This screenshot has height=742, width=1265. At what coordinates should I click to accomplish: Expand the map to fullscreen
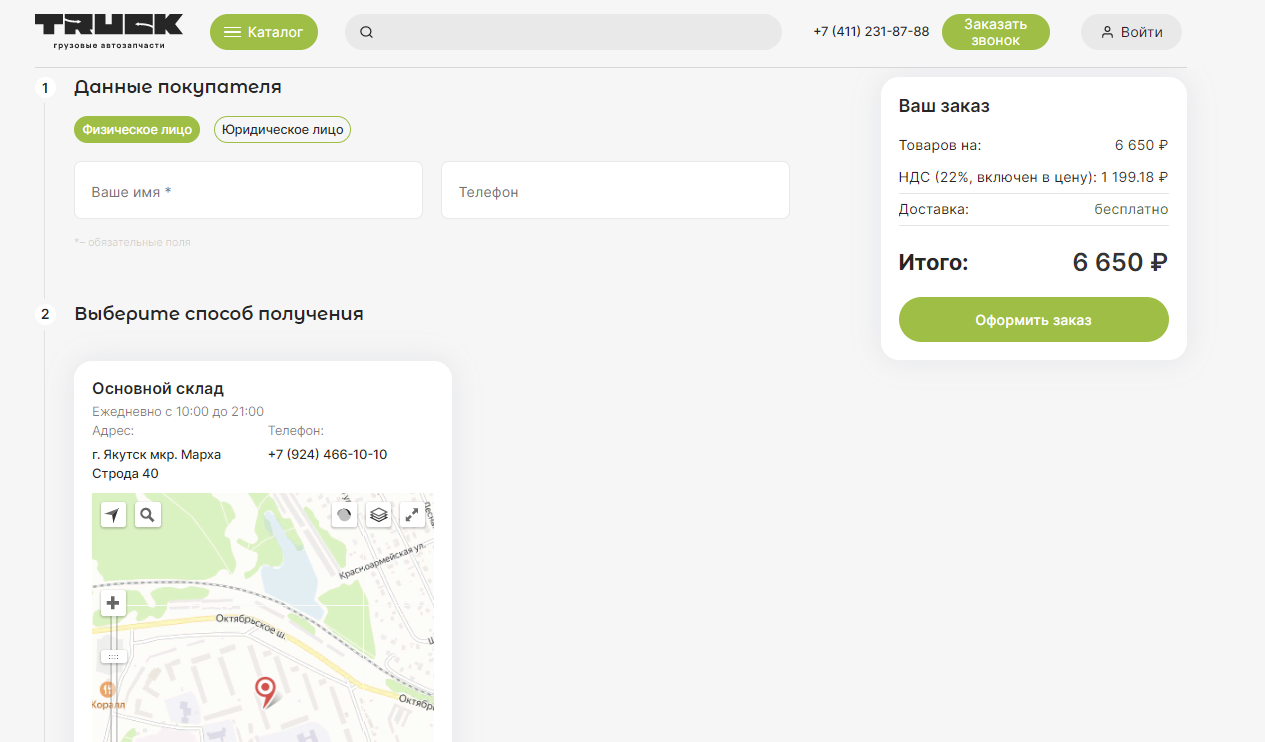click(x=412, y=515)
